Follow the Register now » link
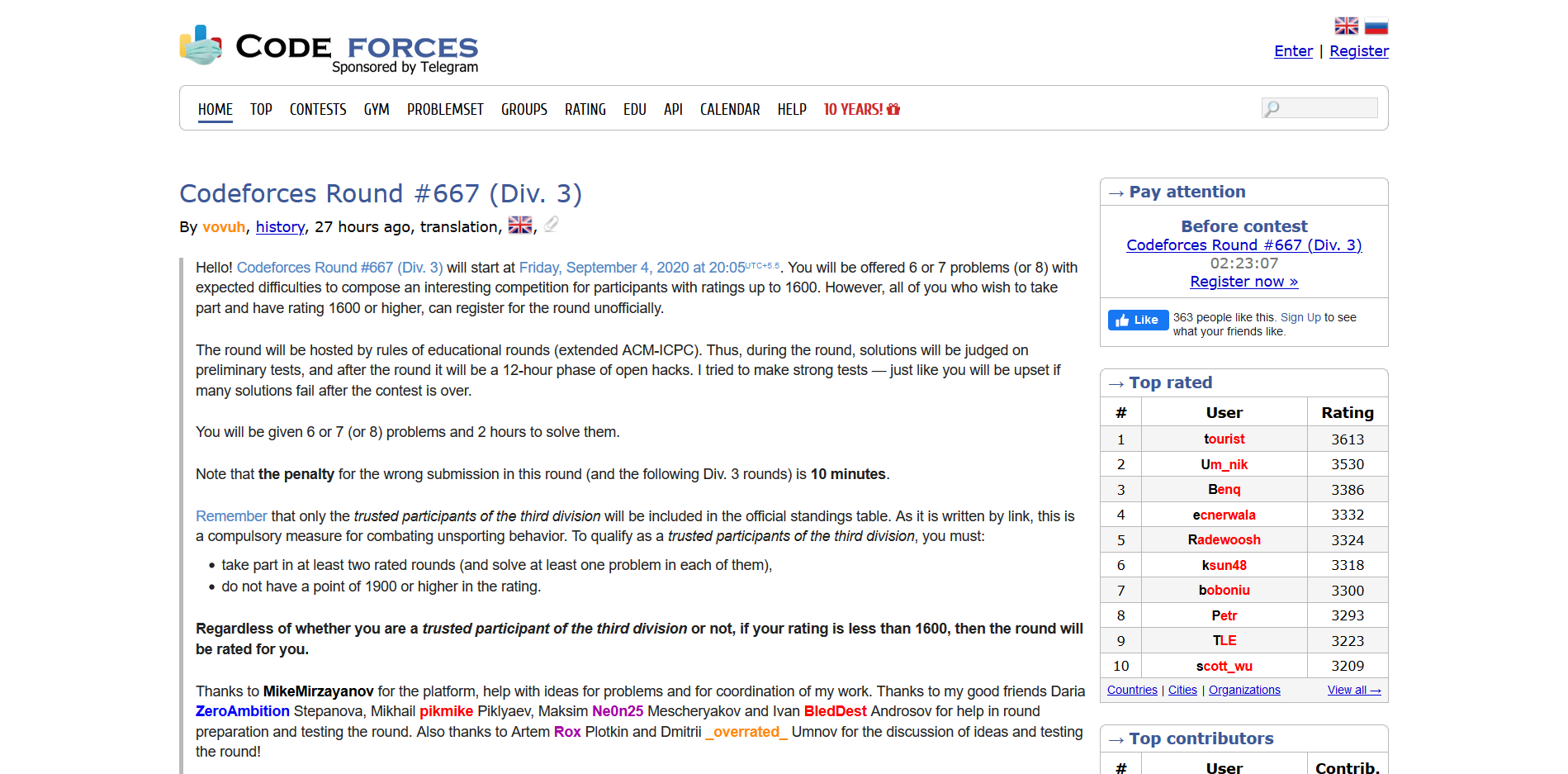Image resolution: width=1568 pixels, height=774 pixels. click(x=1244, y=282)
